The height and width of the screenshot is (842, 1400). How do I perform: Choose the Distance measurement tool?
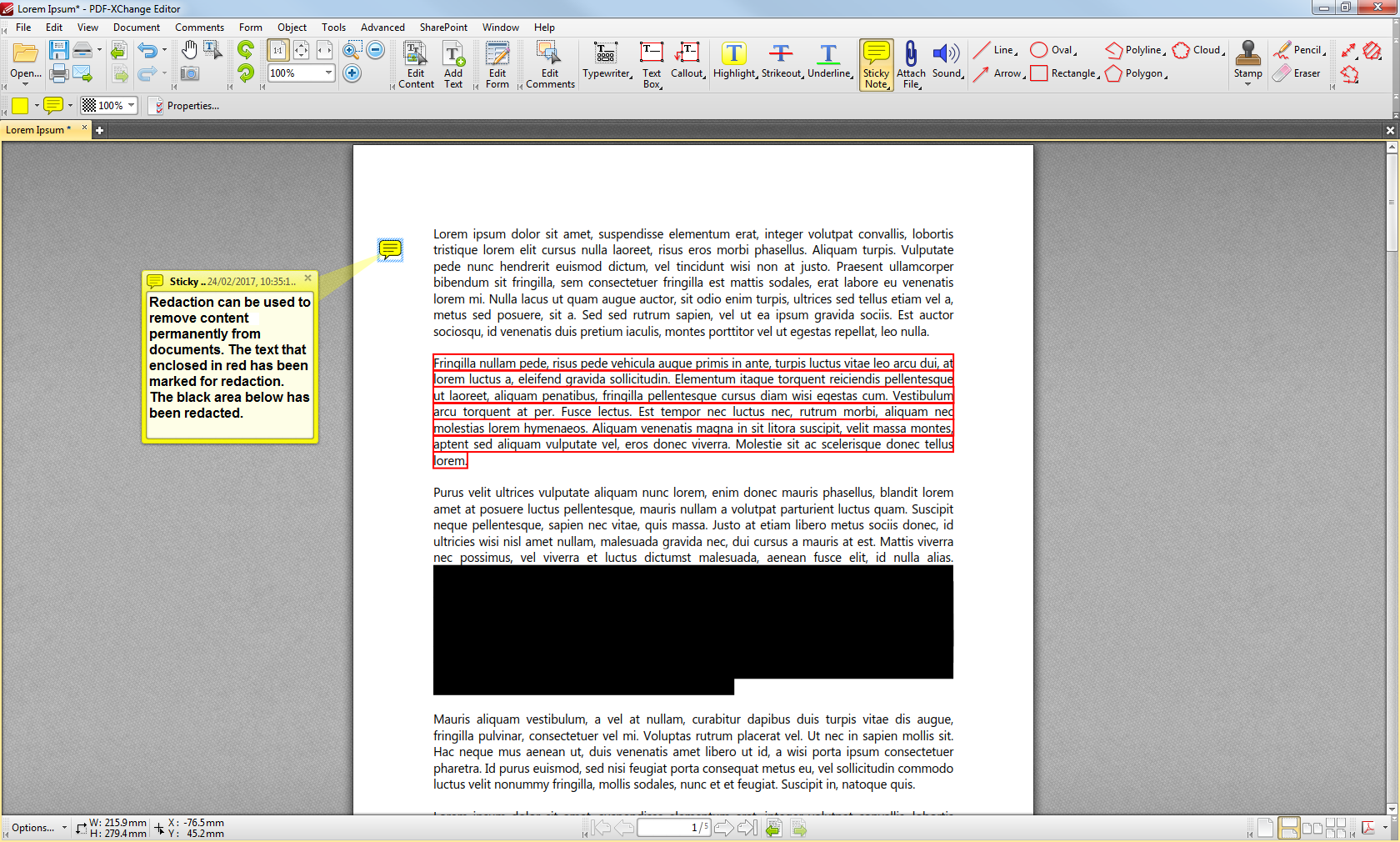1349,50
